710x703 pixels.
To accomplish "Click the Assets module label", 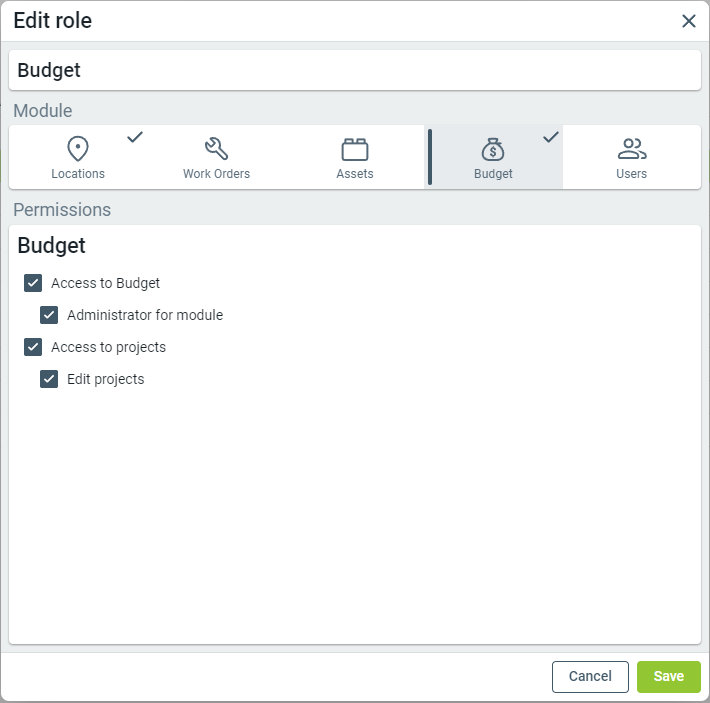I will 355,174.
